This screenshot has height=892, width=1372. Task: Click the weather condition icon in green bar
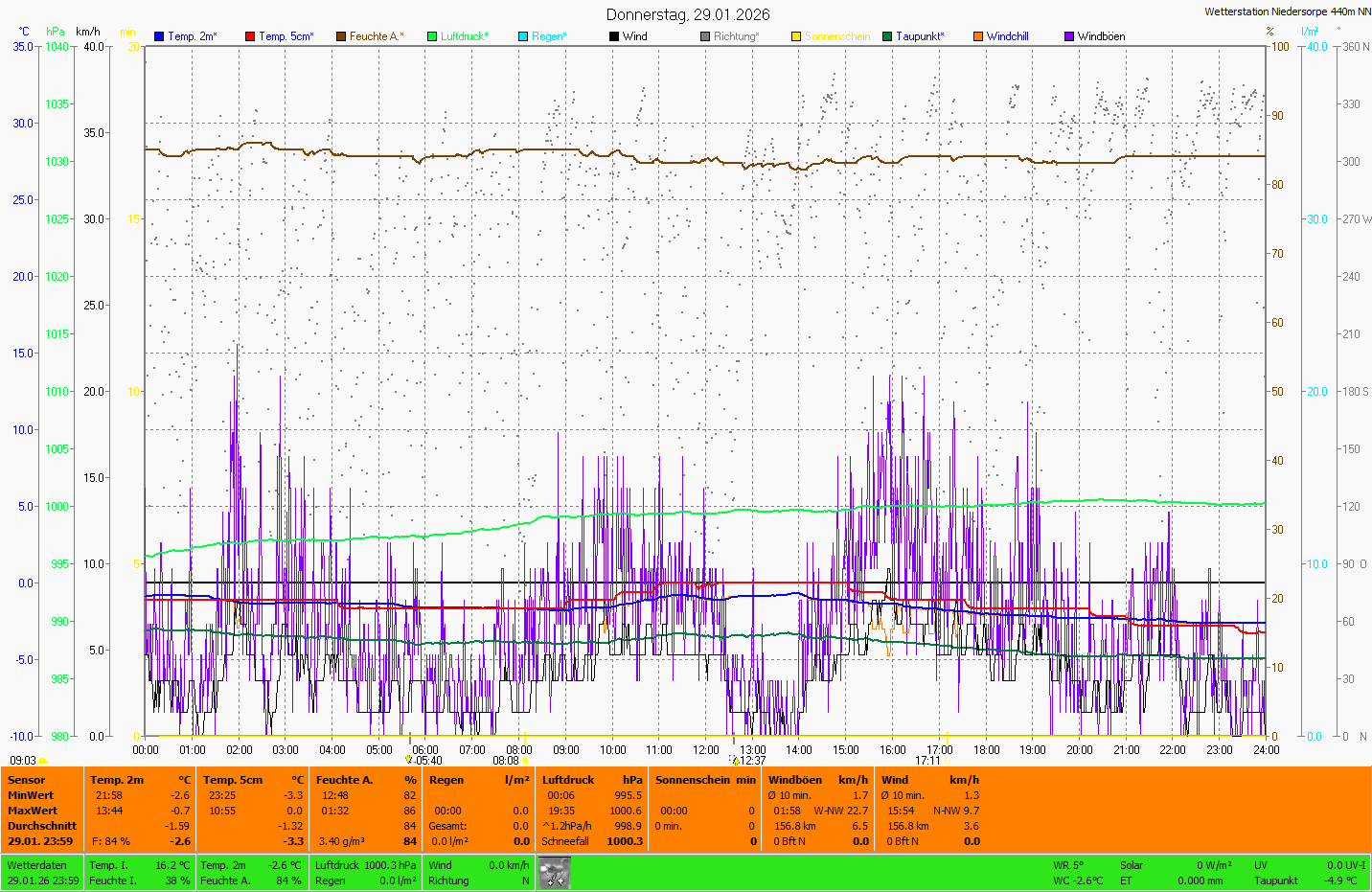click(554, 873)
